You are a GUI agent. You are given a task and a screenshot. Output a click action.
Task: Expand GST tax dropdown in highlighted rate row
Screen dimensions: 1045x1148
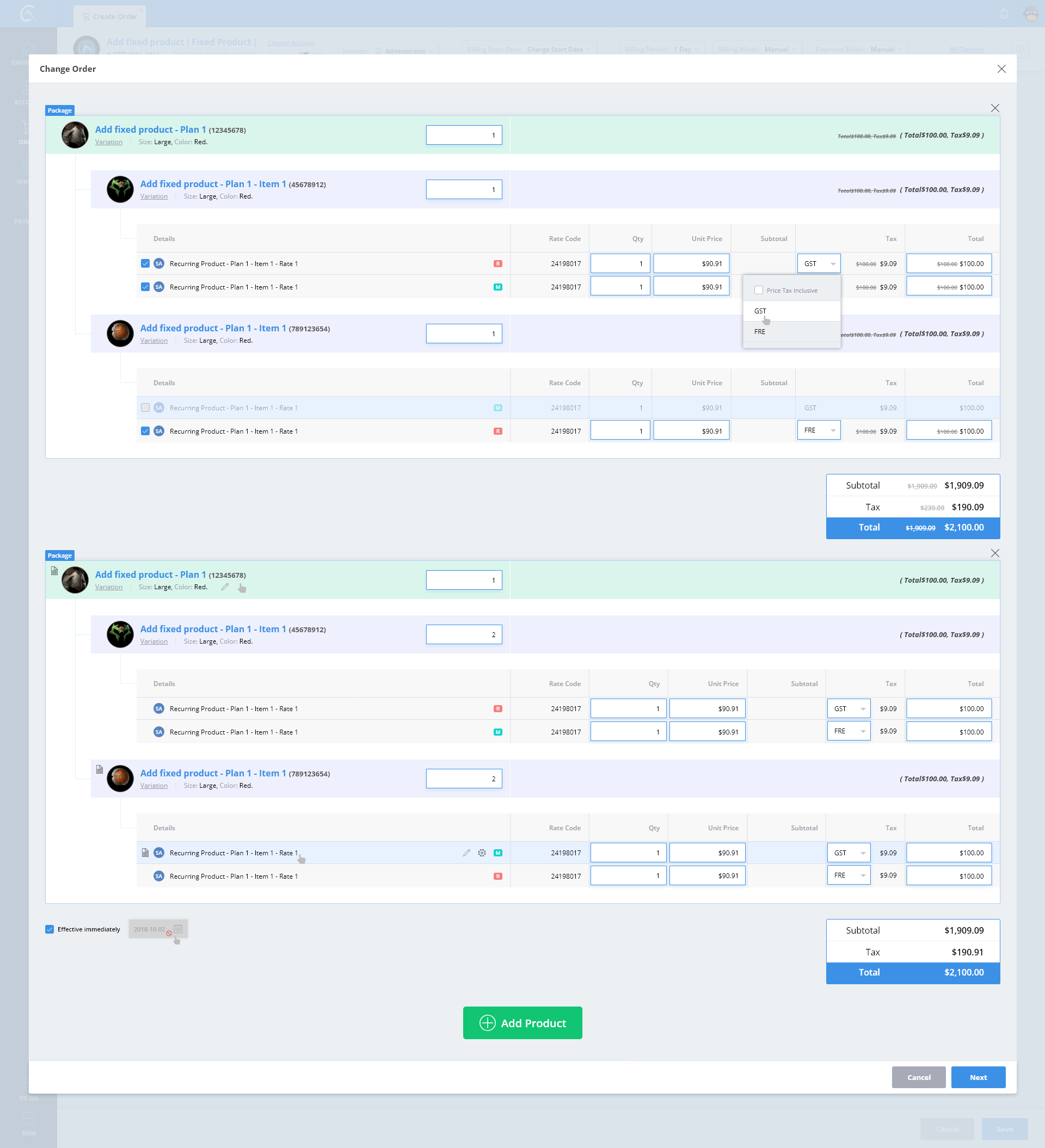(x=848, y=853)
